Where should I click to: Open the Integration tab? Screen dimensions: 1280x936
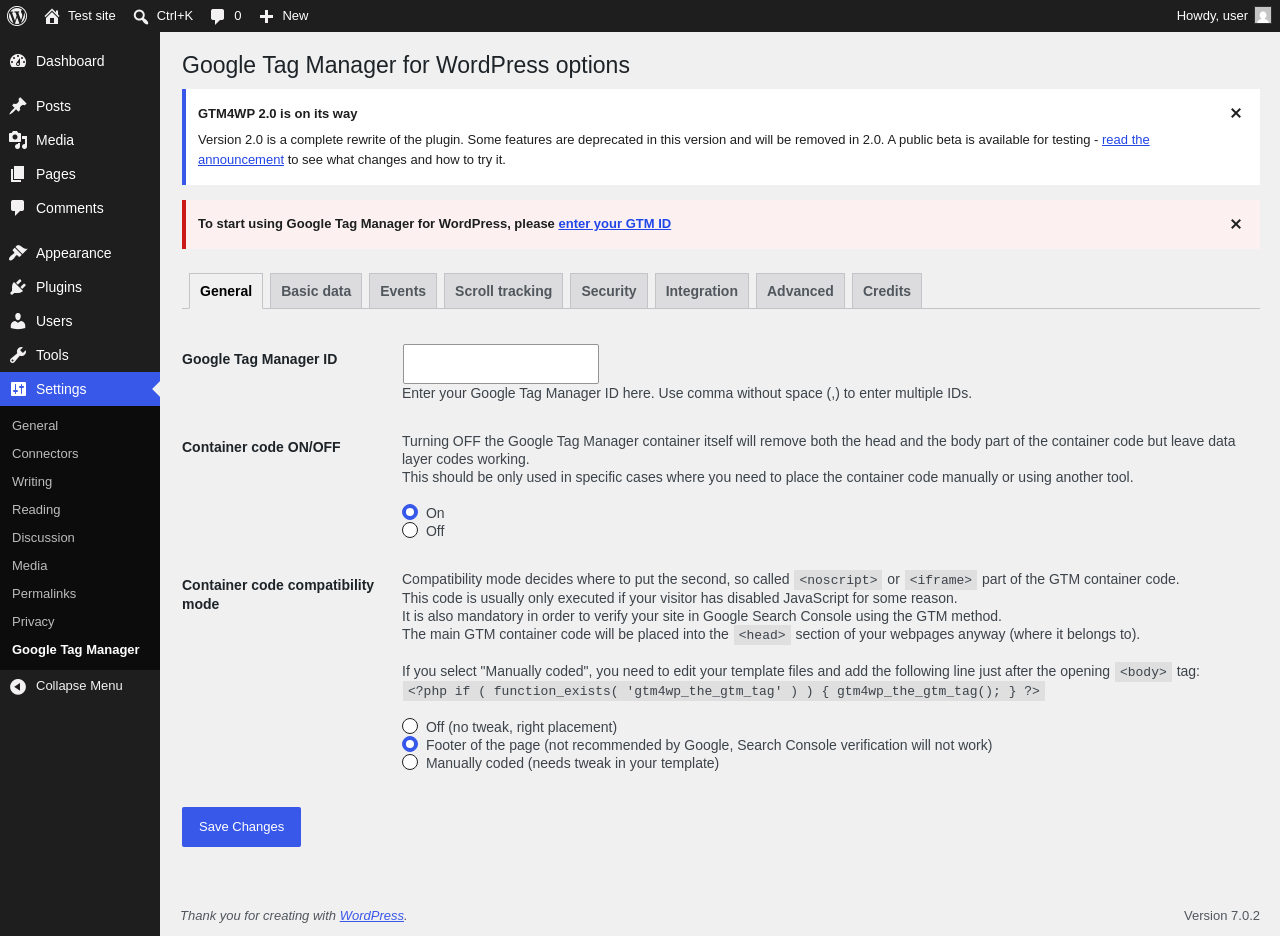[702, 291]
